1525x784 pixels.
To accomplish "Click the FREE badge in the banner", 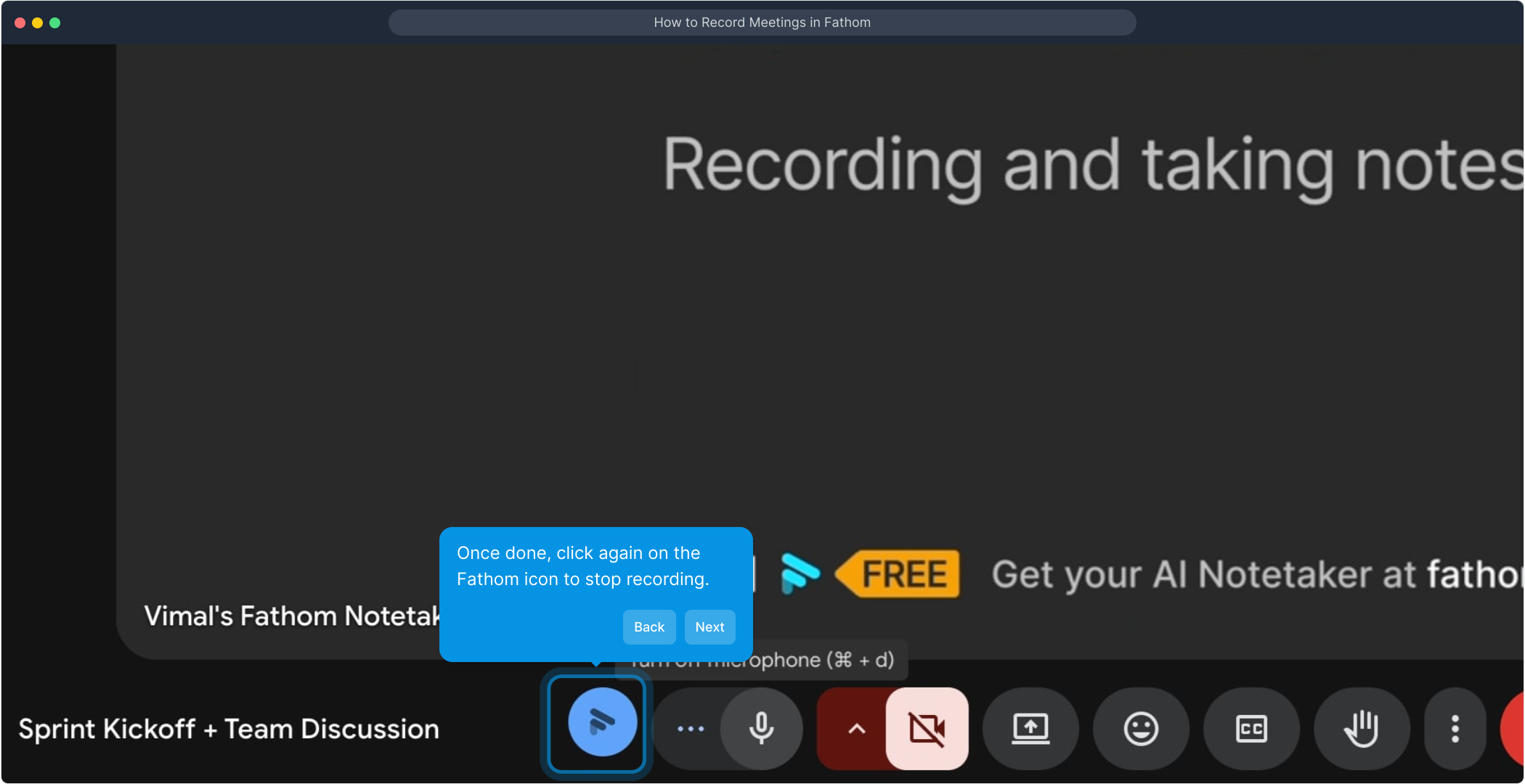I will pyautogui.click(x=898, y=574).
